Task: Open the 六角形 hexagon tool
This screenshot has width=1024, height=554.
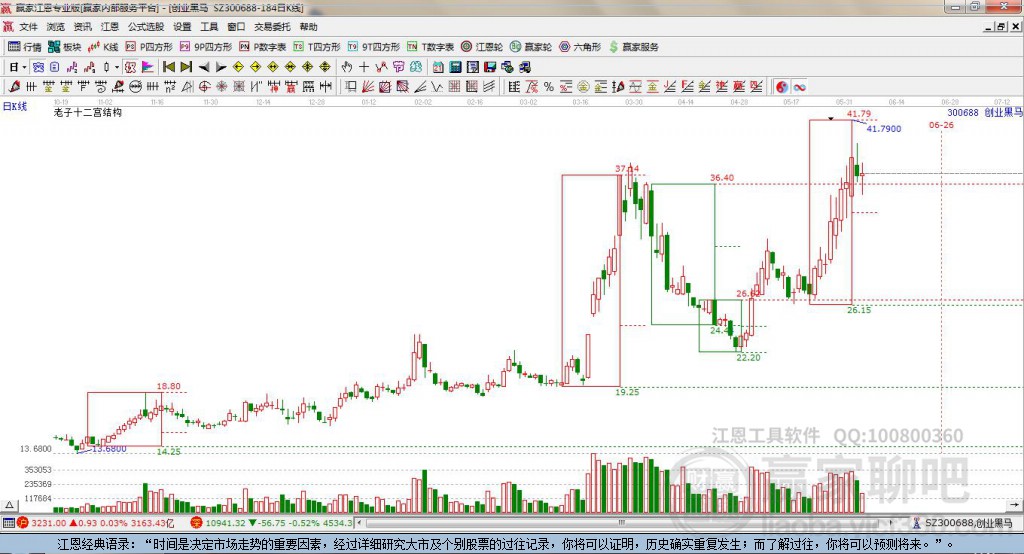Action: click(580, 47)
